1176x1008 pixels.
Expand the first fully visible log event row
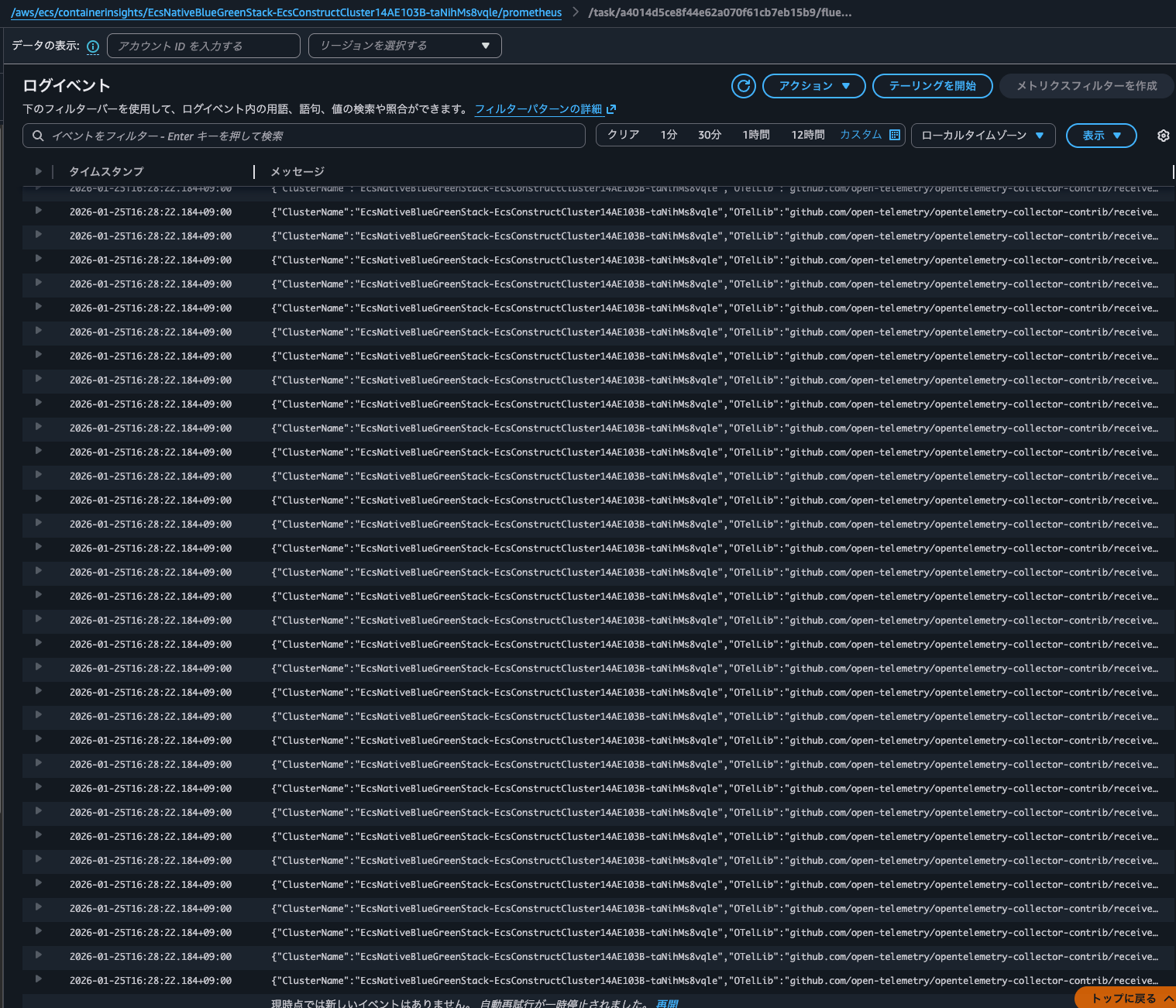point(38,211)
